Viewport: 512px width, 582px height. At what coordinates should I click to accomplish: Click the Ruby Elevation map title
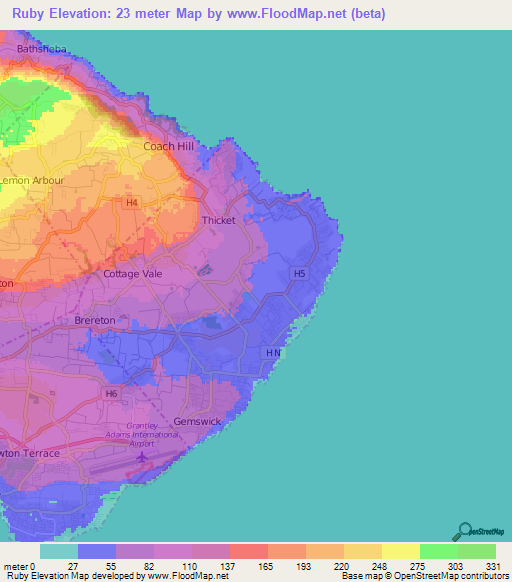click(199, 14)
